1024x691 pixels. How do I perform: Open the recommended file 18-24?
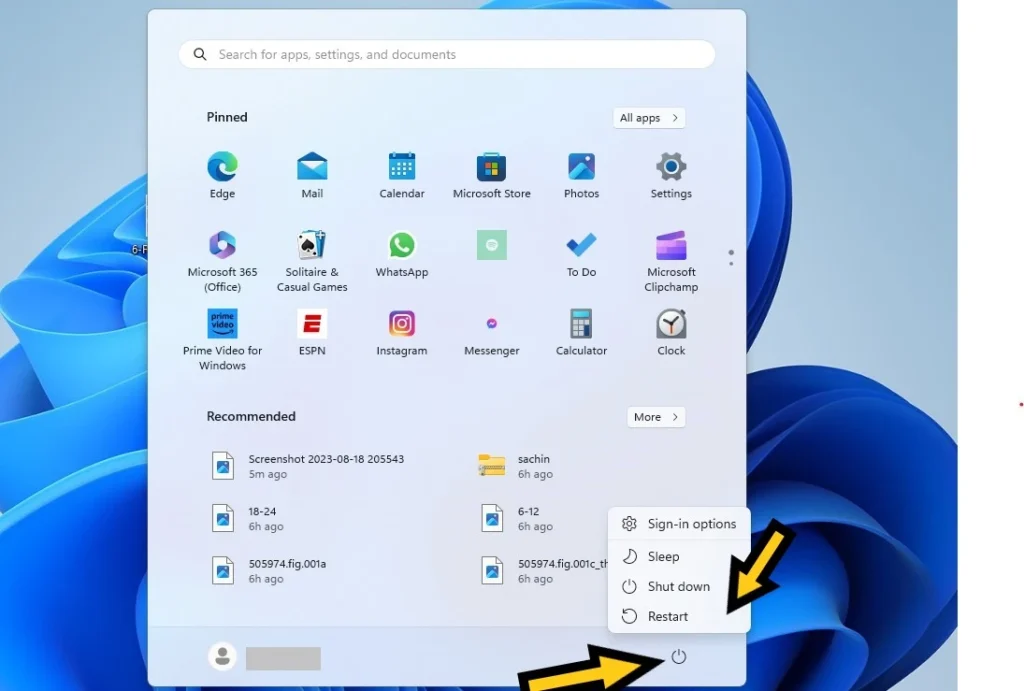click(248, 519)
